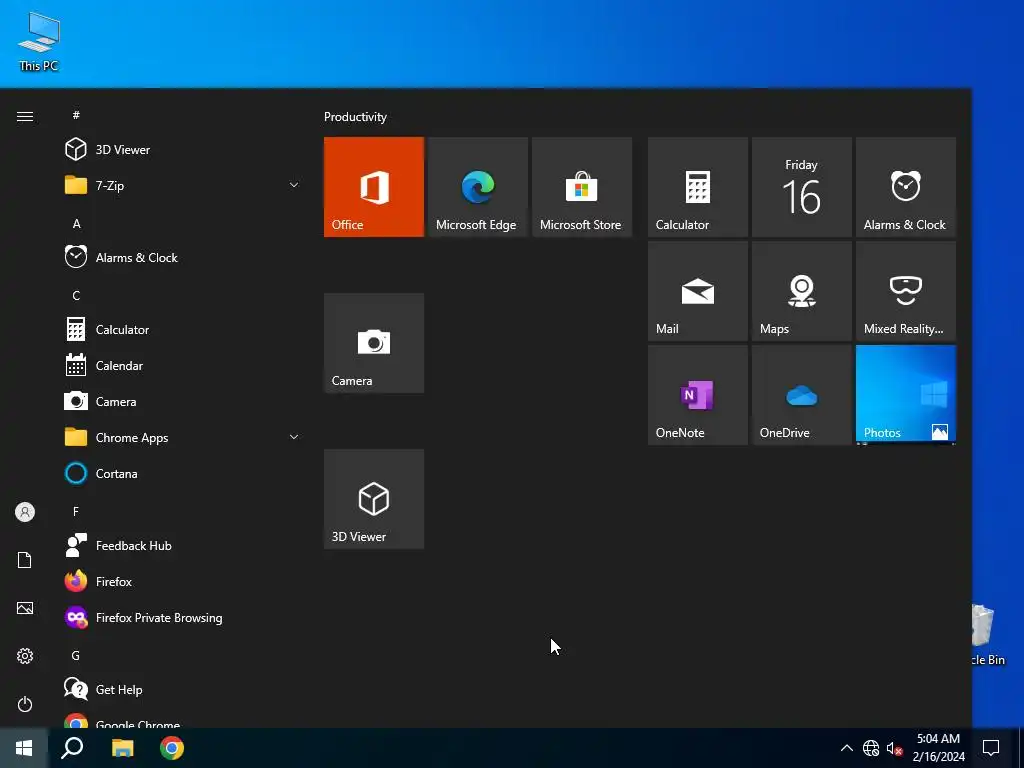Viewport: 1024px width, 768px height.
Task: Open the muted volume tray icon
Action: pos(894,748)
